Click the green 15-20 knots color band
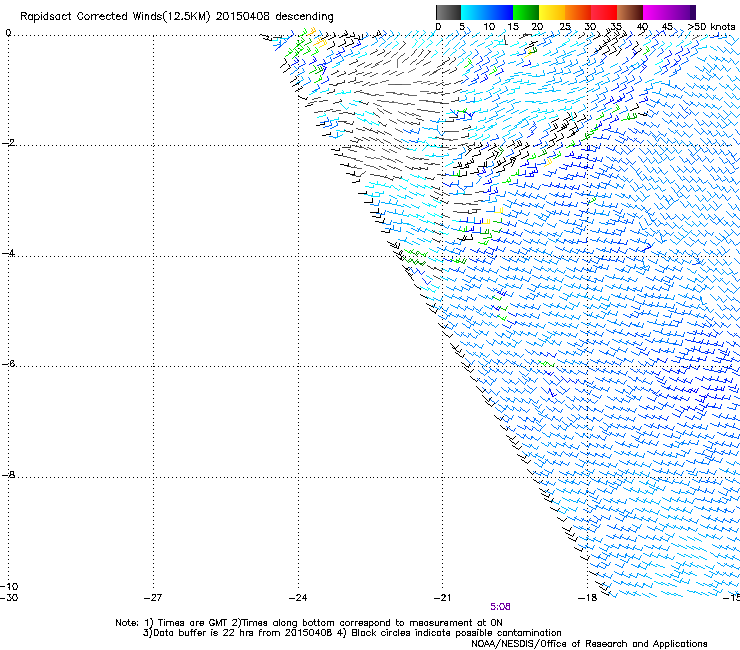Screen dimensions: 740x650 tap(526, 12)
